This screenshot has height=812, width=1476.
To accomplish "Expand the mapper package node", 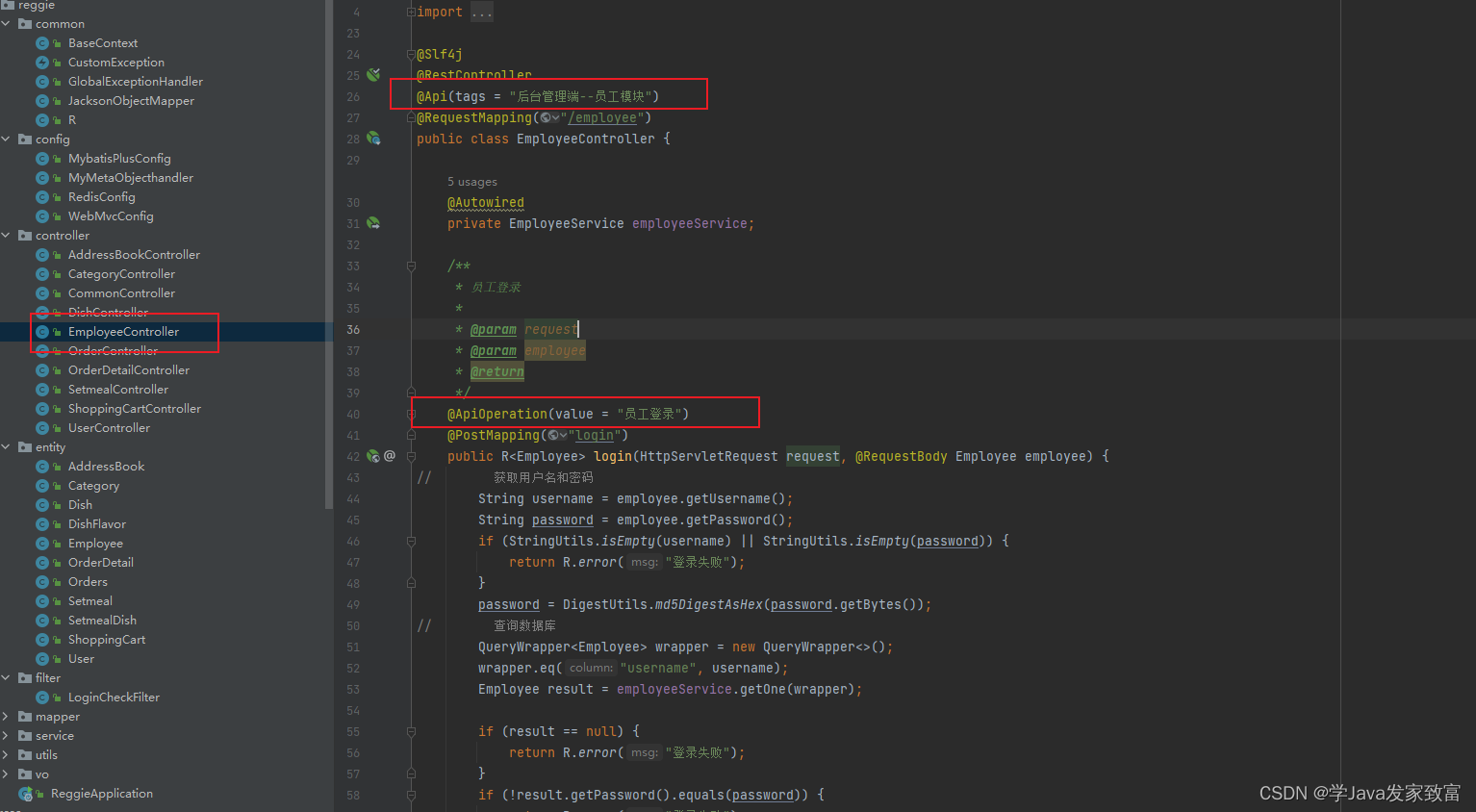I will (6, 717).
